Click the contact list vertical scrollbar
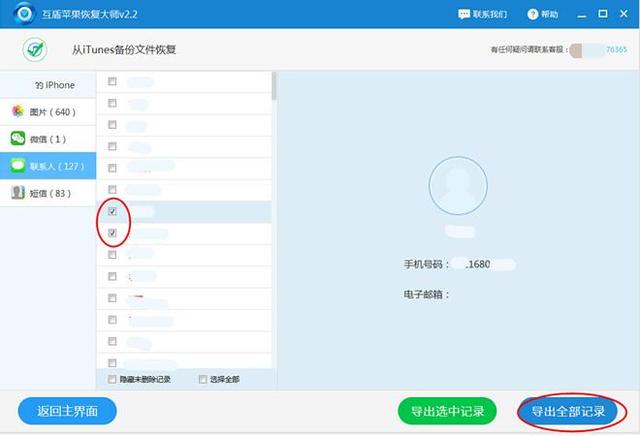This screenshot has height=436, width=640. point(274,86)
